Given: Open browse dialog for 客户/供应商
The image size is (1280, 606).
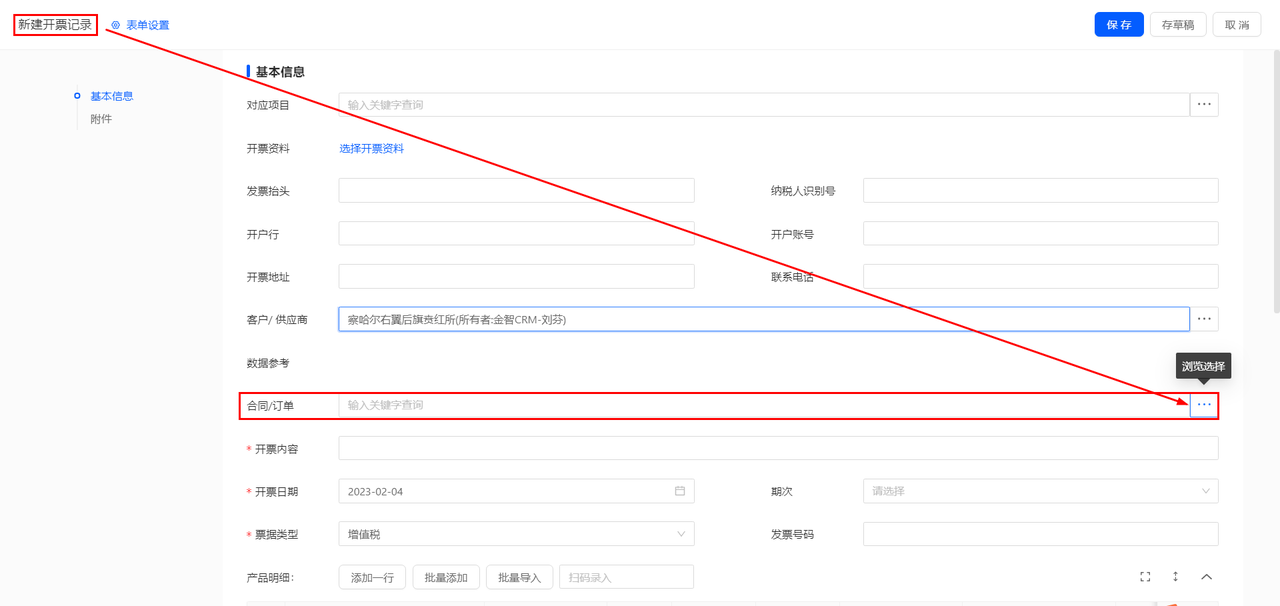Looking at the screenshot, I should point(1204,320).
